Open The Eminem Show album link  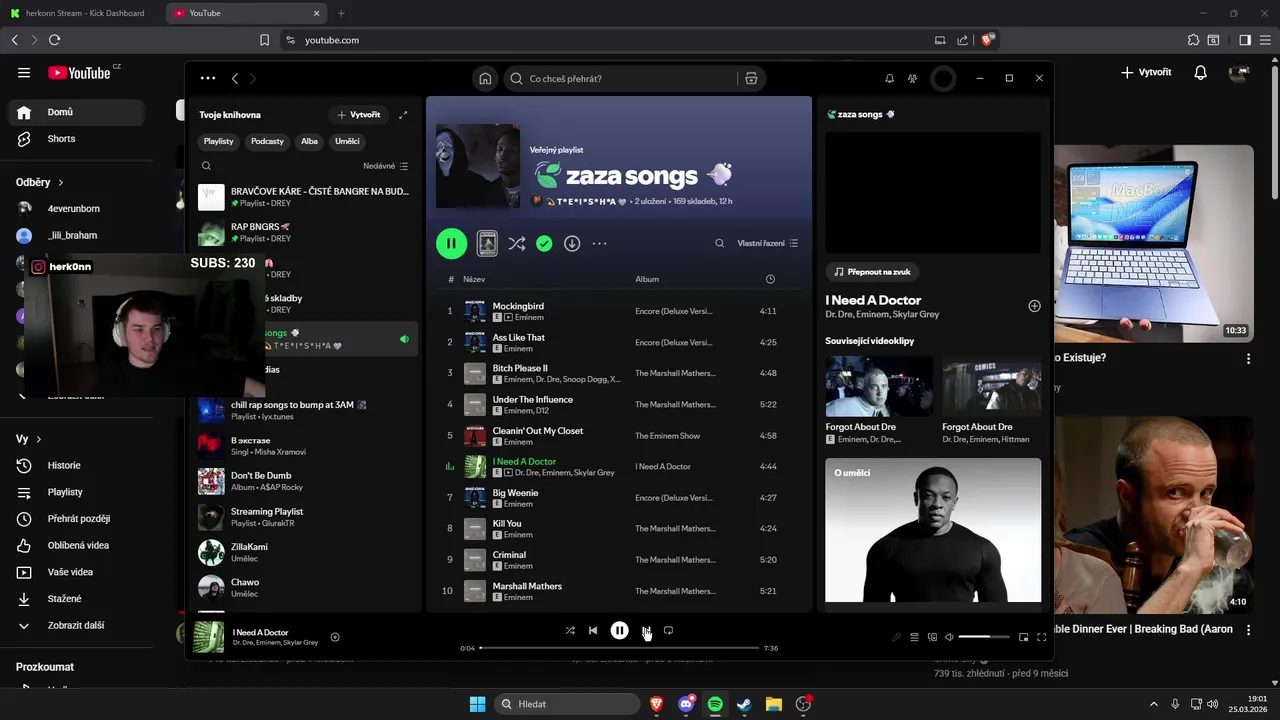tap(667, 436)
